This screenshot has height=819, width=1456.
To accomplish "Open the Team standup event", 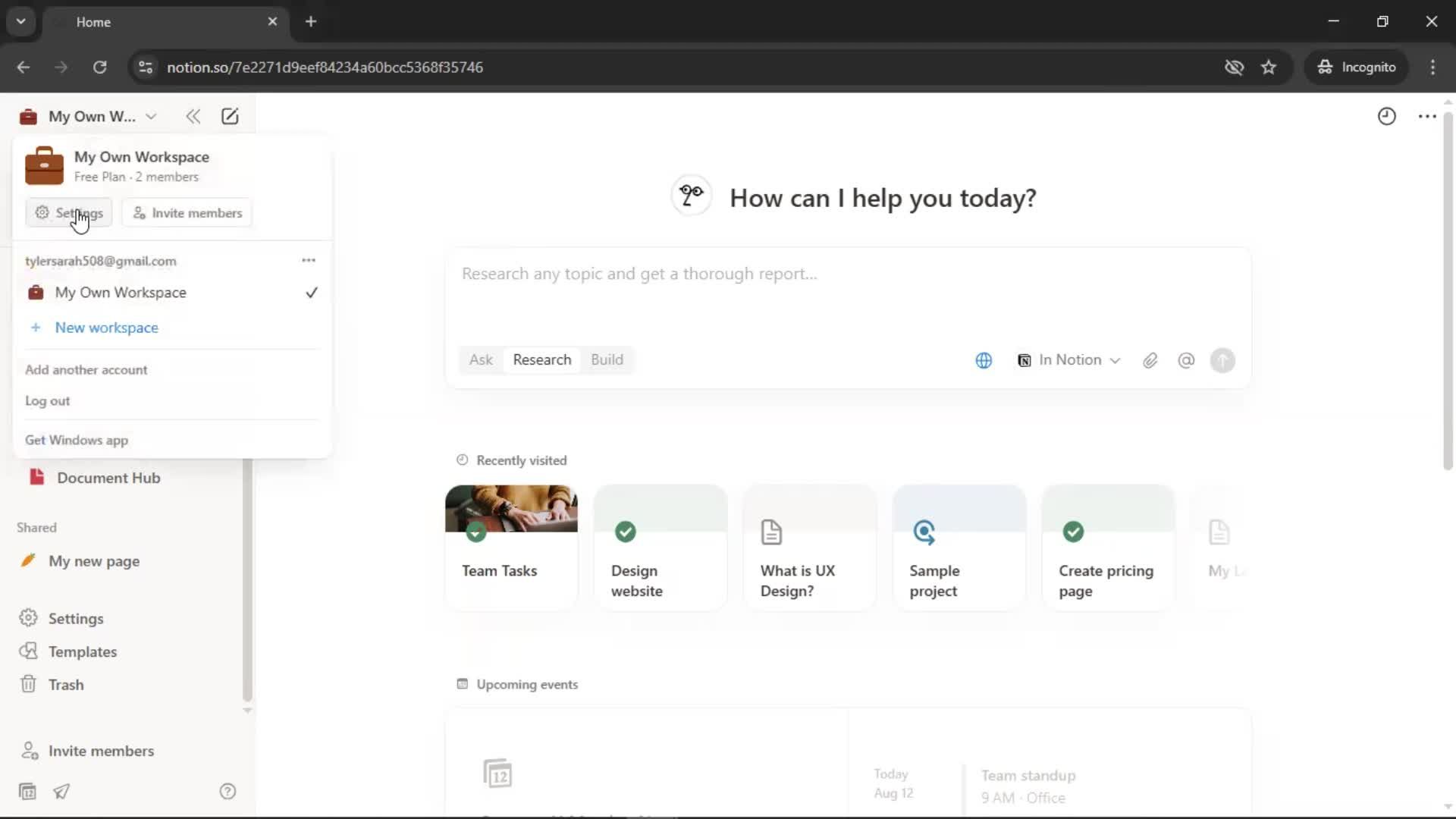I will (1028, 786).
